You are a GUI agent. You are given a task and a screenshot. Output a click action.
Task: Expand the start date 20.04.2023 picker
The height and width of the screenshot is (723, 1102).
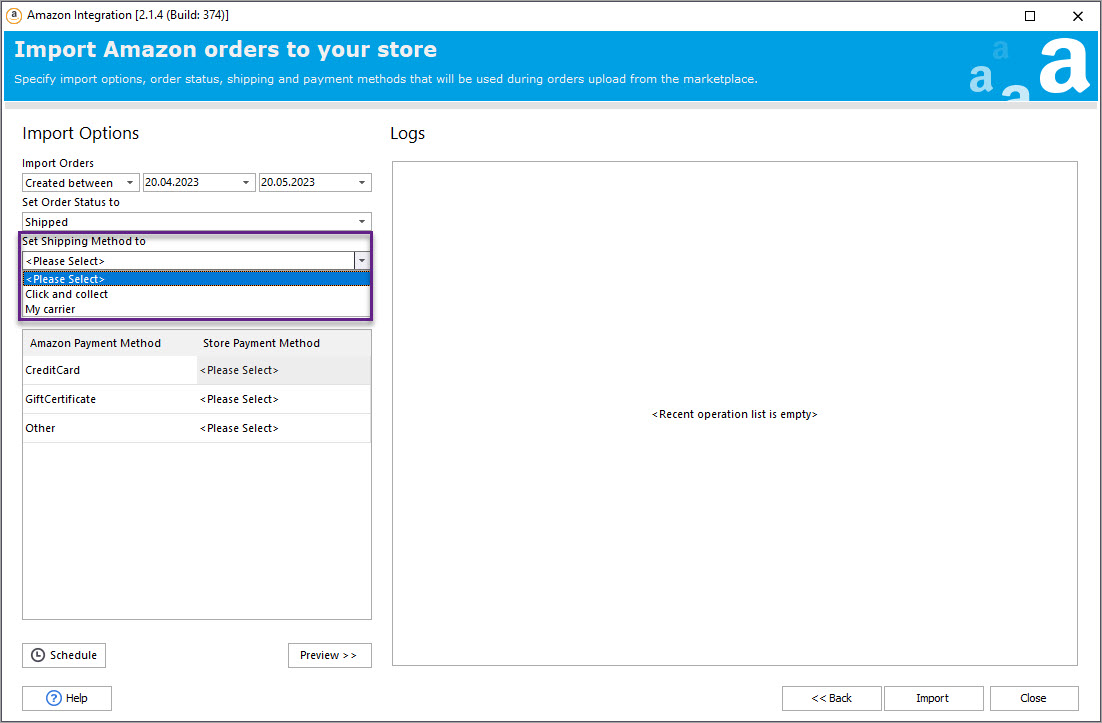pyautogui.click(x=246, y=183)
